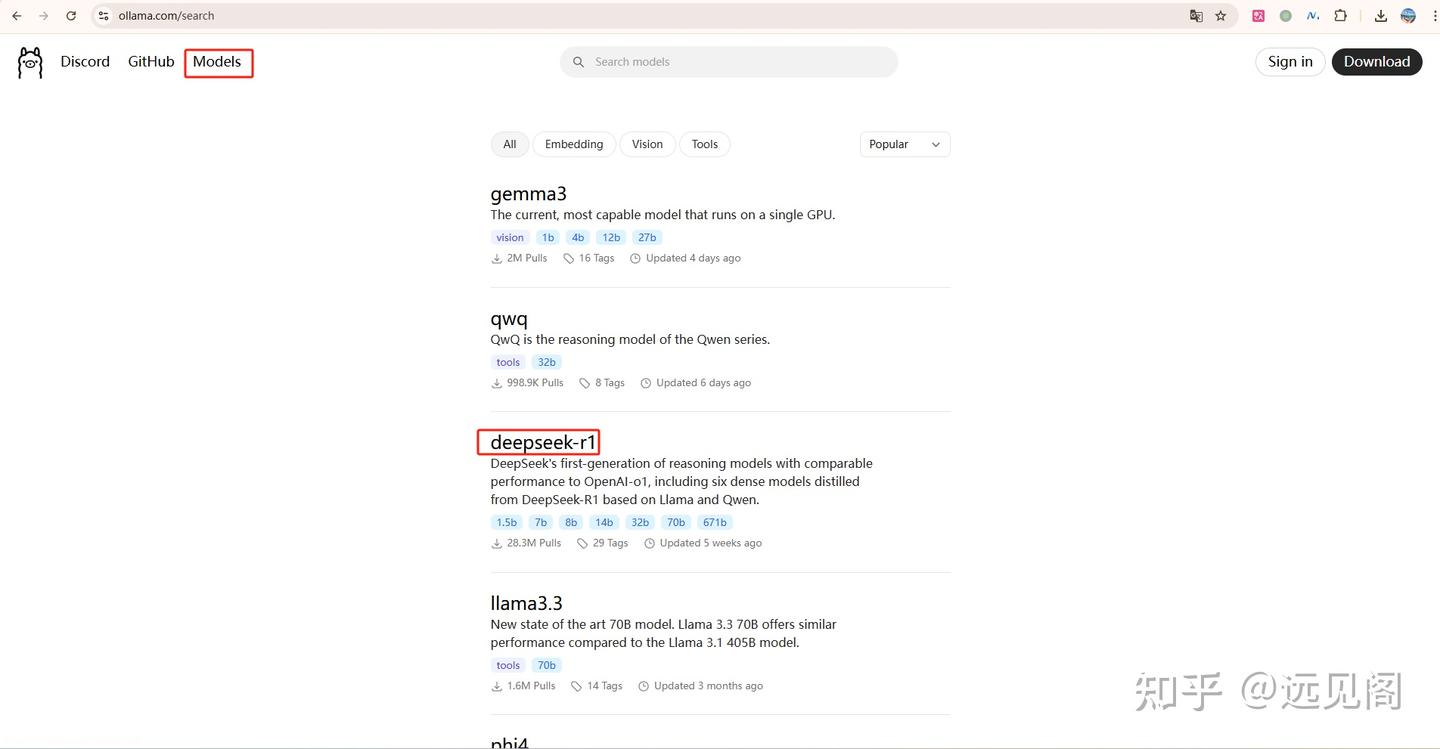
Task: Enable the Tools model filter
Action: (x=704, y=143)
